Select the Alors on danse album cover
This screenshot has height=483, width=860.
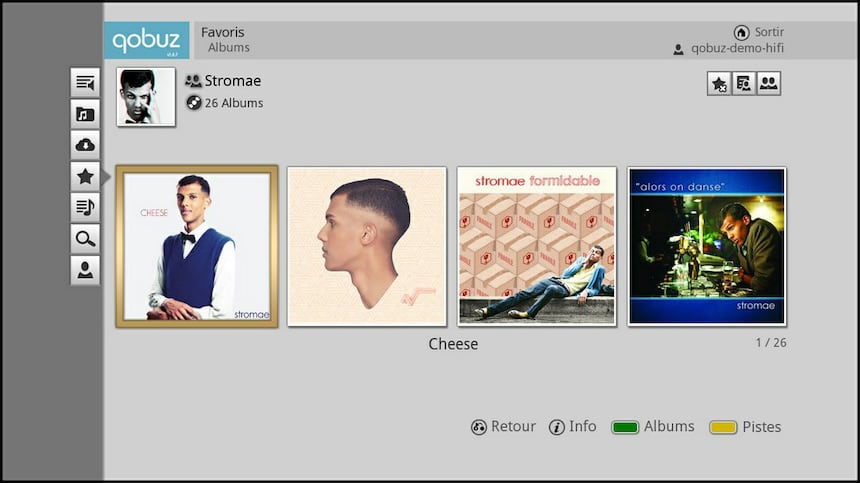[707, 247]
